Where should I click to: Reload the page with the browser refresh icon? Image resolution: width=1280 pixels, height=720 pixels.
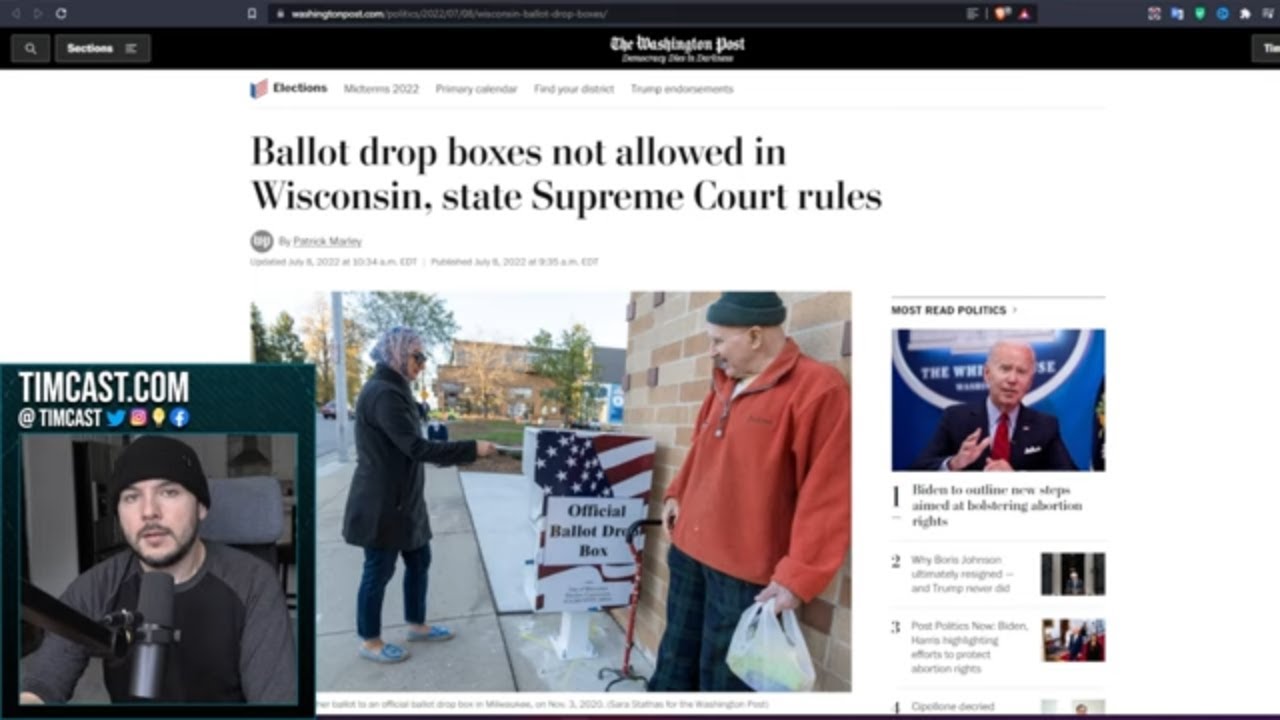[x=61, y=13]
